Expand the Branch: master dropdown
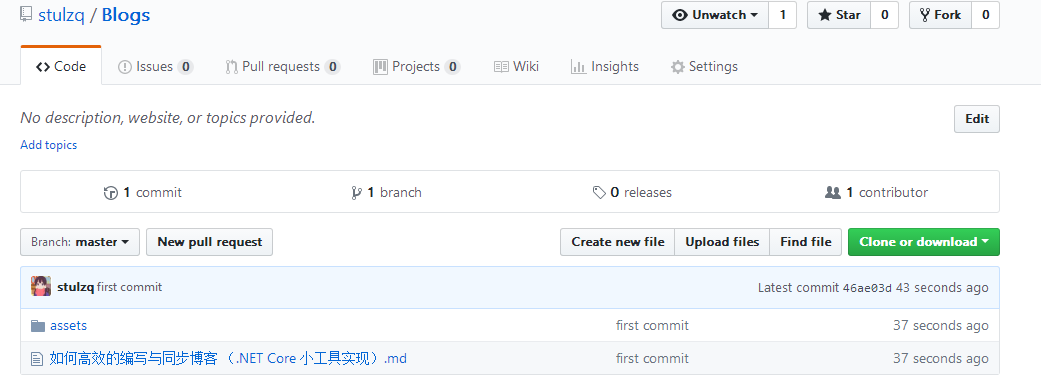Screen dimensions: 1041x383 click(x=80, y=242)
